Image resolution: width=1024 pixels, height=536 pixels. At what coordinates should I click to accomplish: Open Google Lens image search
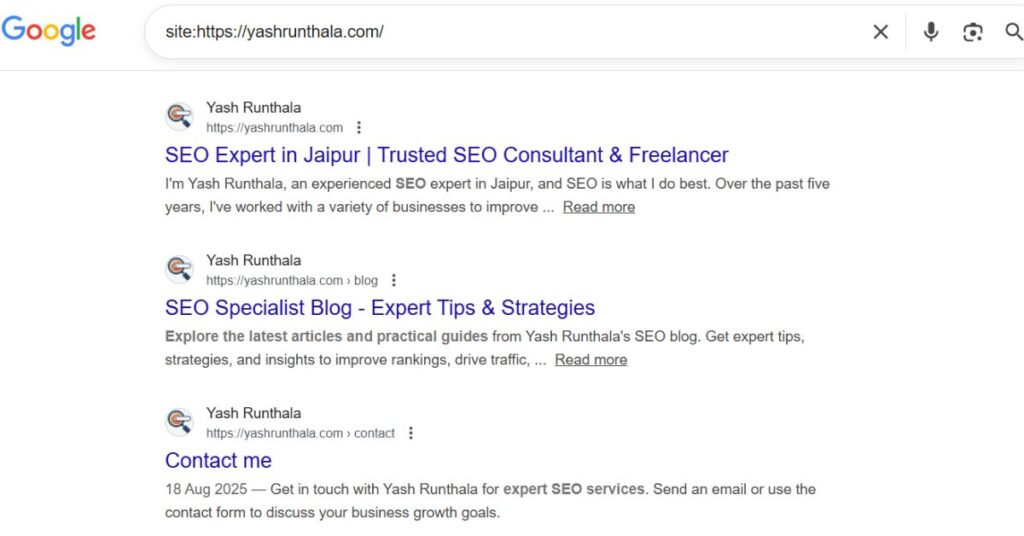(972, 32)
